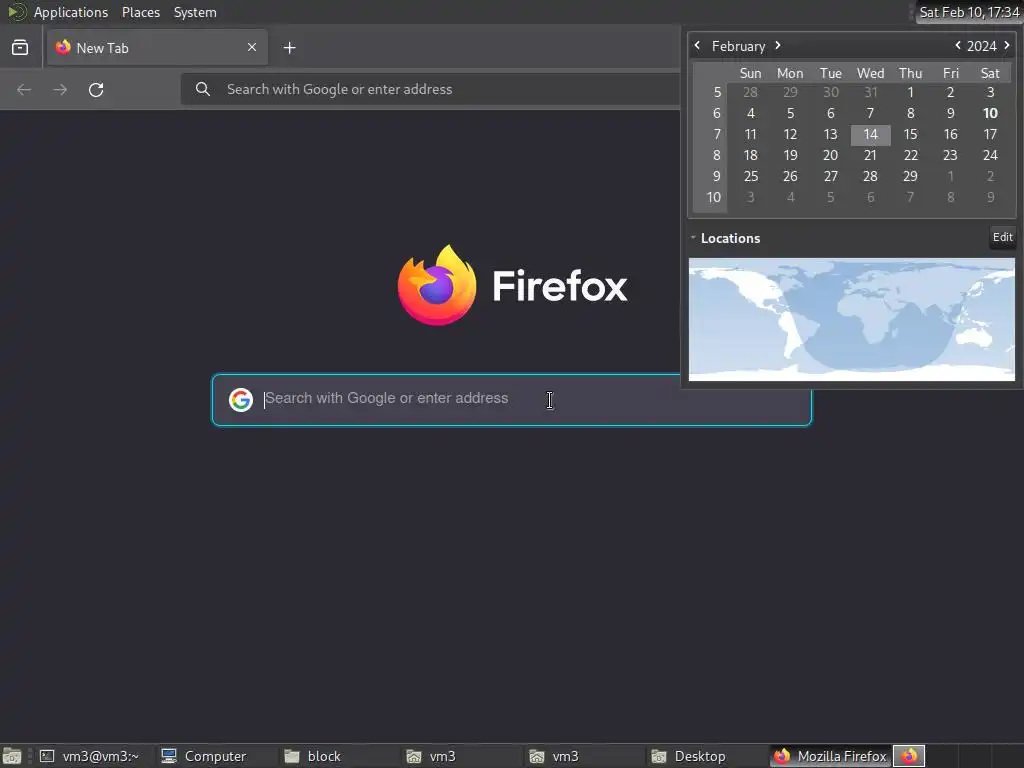Image resolution: width=1024 pixels, height=768 pixels.
Task: Click the world map in Locations
Action: 852,319
